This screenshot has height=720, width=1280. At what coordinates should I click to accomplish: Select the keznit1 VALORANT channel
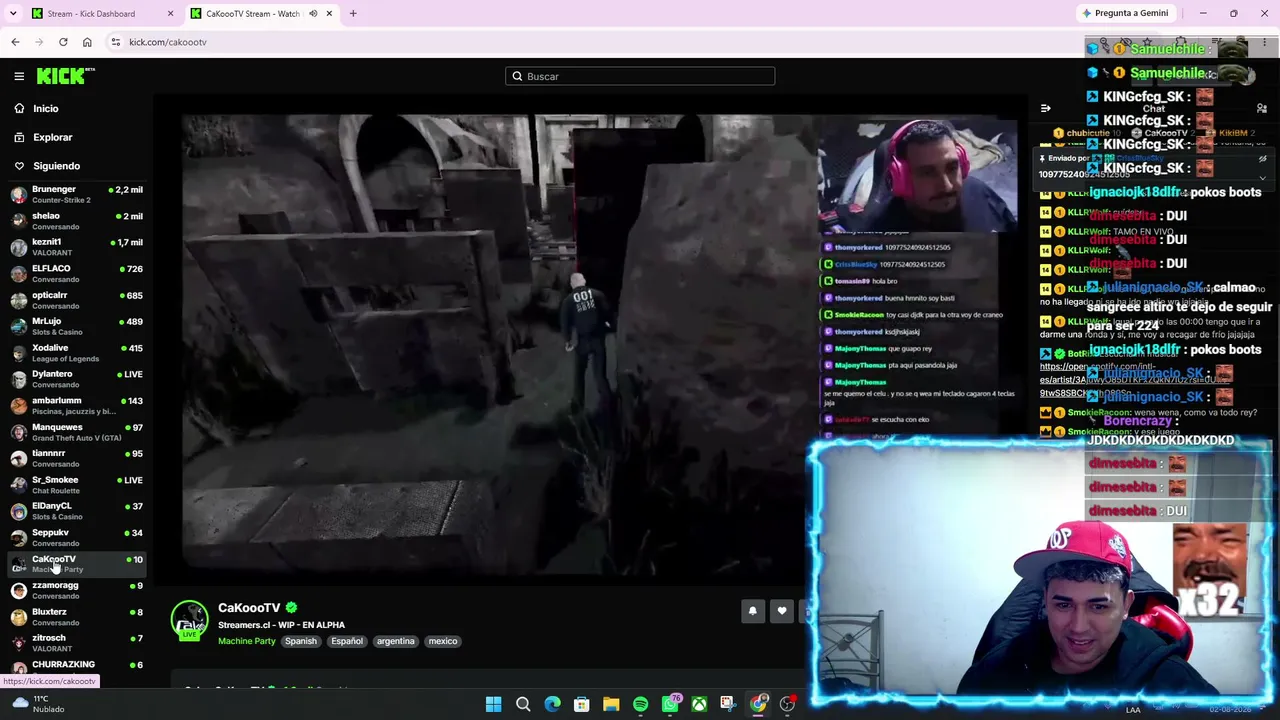coord(76,247)
